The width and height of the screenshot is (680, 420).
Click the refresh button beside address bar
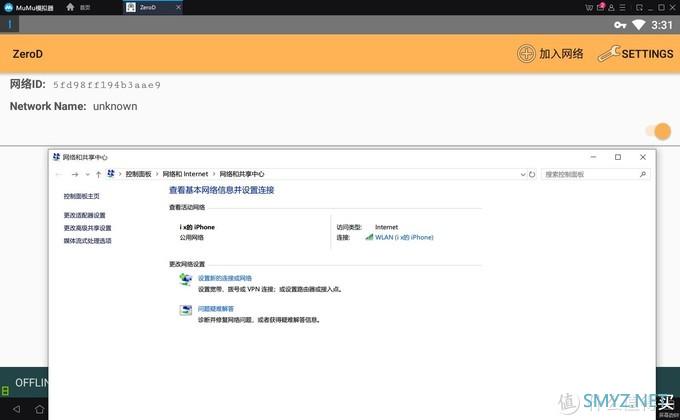pos(532,174)
